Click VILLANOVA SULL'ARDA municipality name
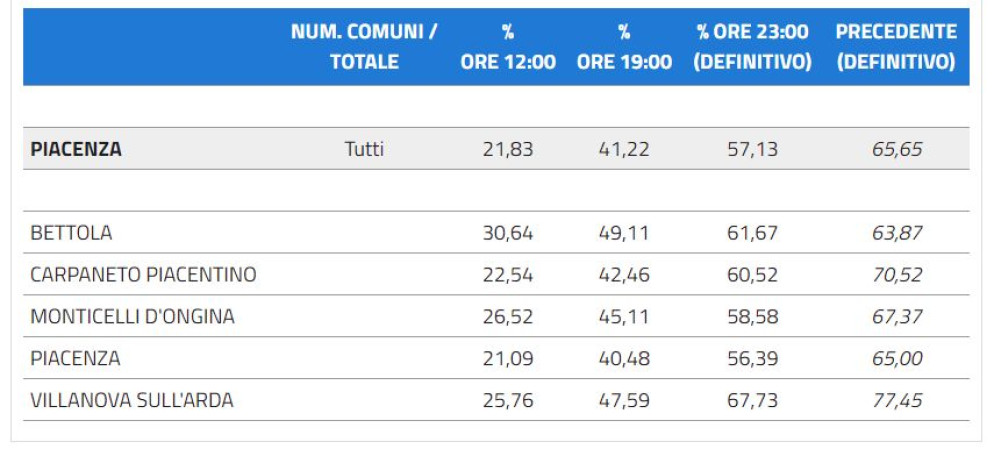The width and height of the screenshot is (994, 449). (x=132, y=401)
